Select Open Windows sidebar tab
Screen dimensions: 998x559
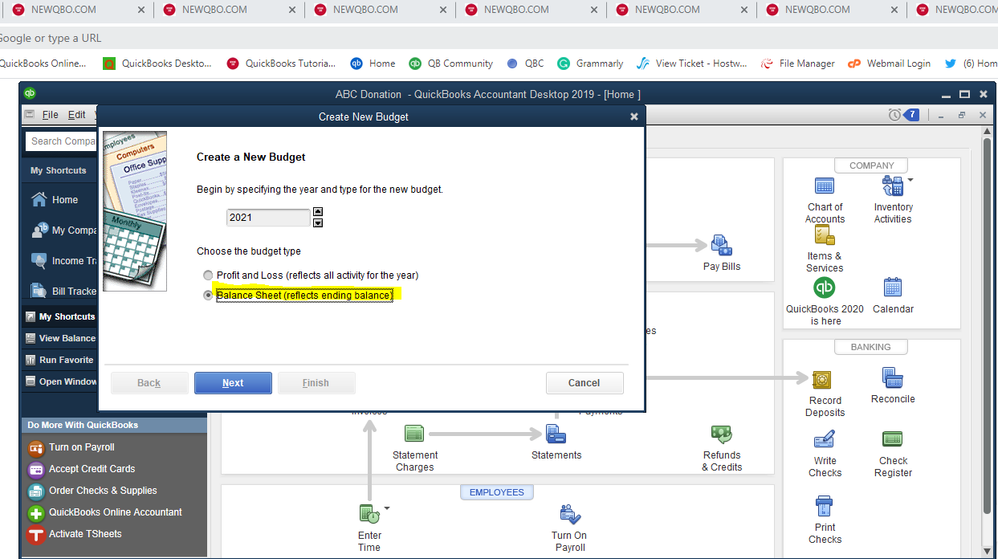[x=60, y=381]
